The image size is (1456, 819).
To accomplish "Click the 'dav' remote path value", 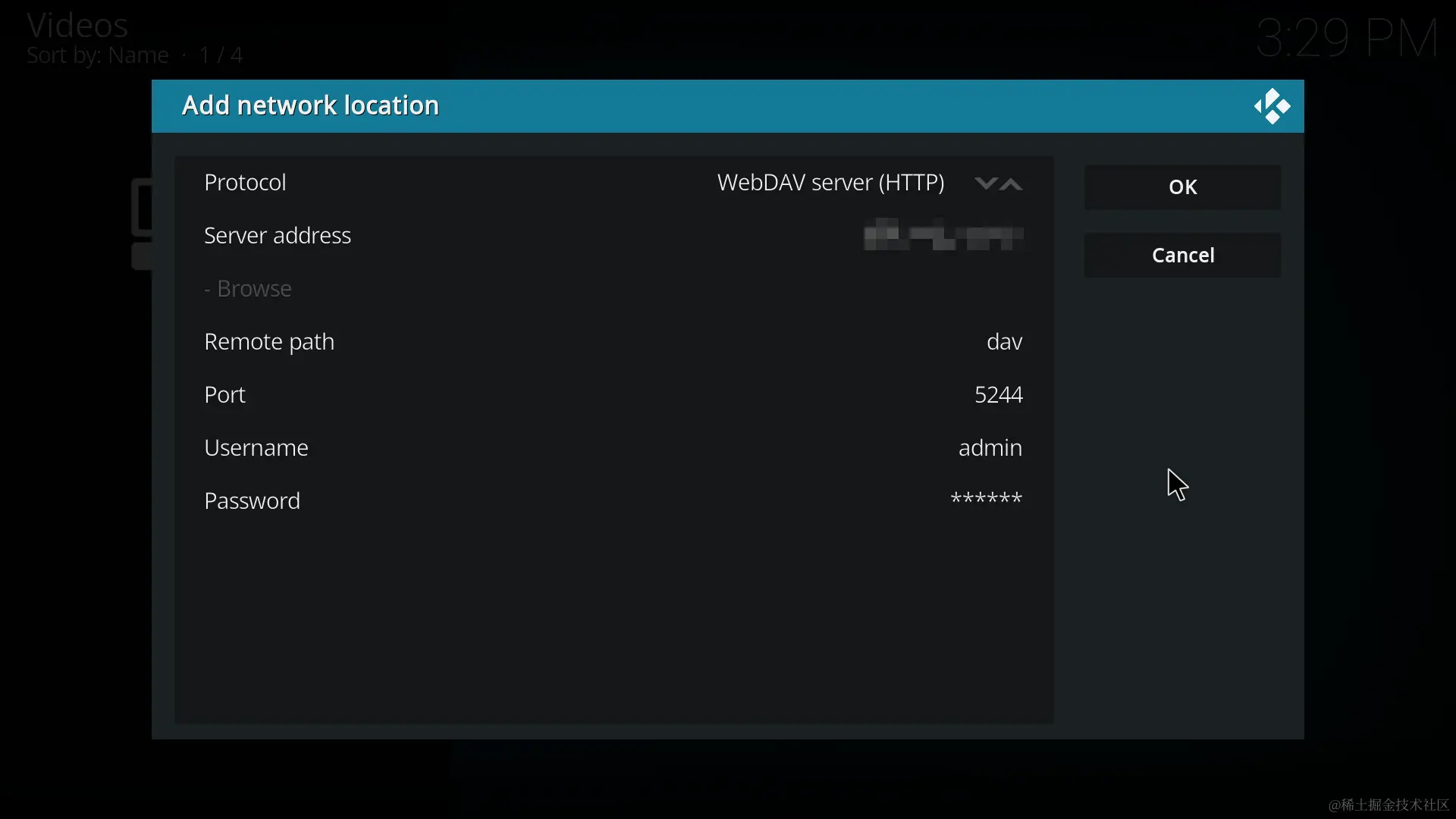I will click(x=1004, y=342).
